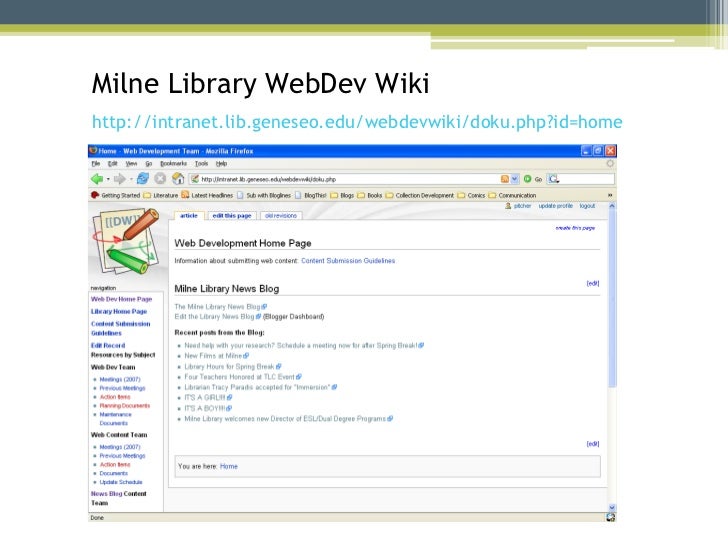This screenshot has height=546, width=728.
Task: Click the DokuWiki logo image
Action: (x=127, y=242)
